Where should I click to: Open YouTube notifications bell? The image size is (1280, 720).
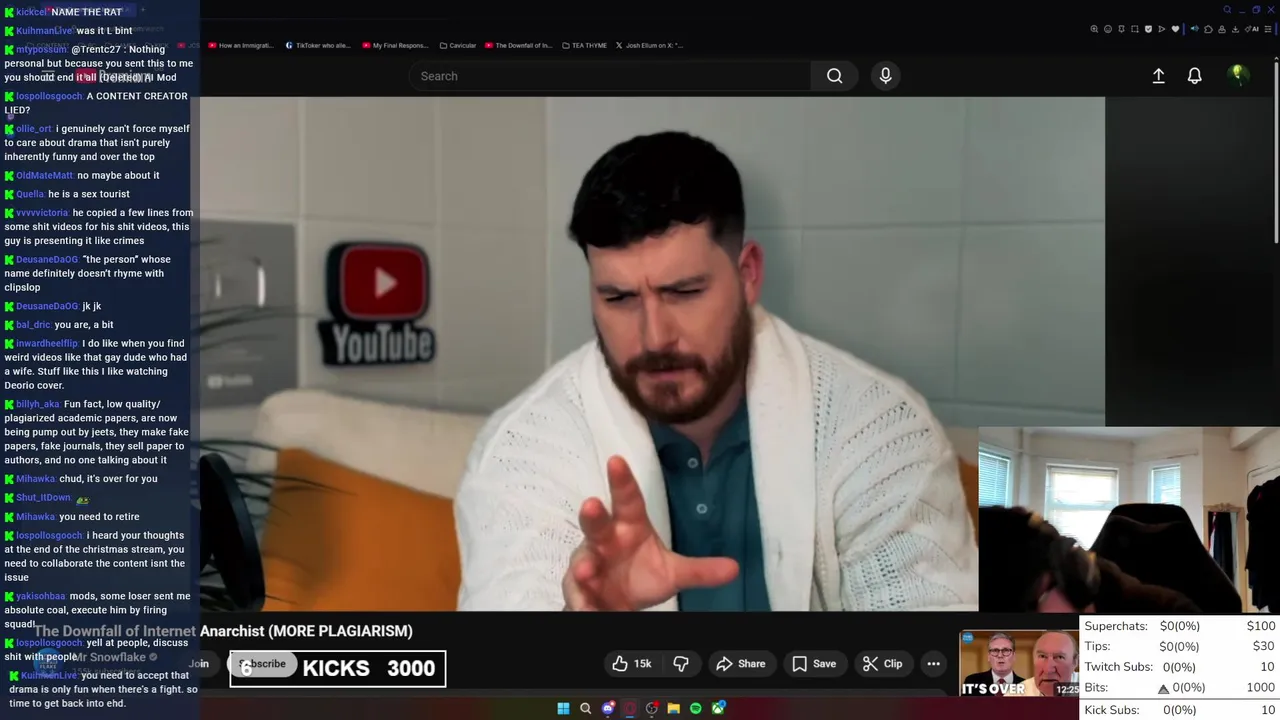click(x=1194, y=76)
